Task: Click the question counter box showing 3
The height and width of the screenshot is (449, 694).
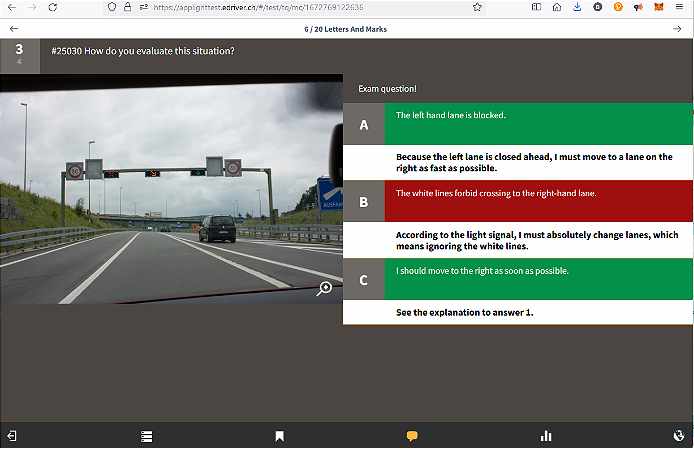Action: pos(20,56)
